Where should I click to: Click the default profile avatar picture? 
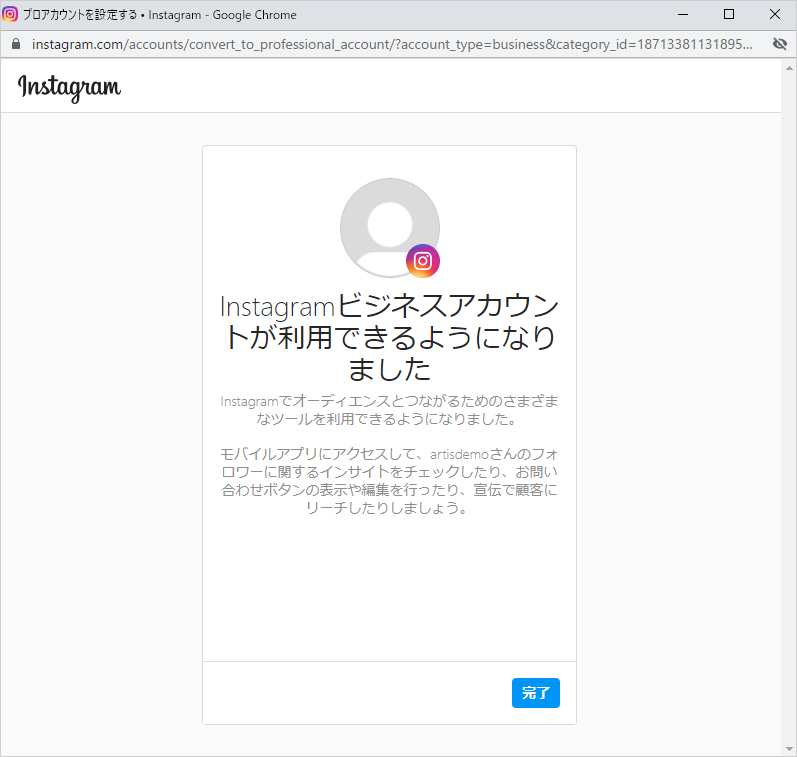[390, 228]
